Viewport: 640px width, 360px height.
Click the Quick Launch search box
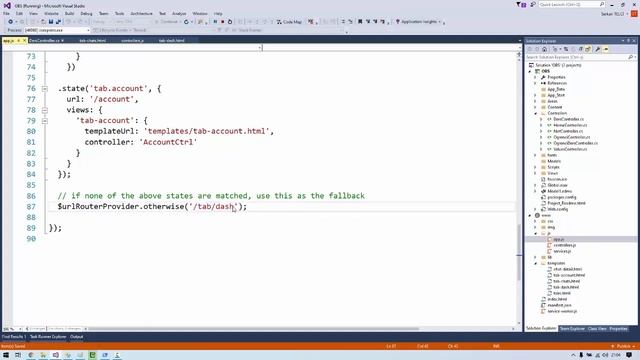pyautogui.click(x=571, y=4)
